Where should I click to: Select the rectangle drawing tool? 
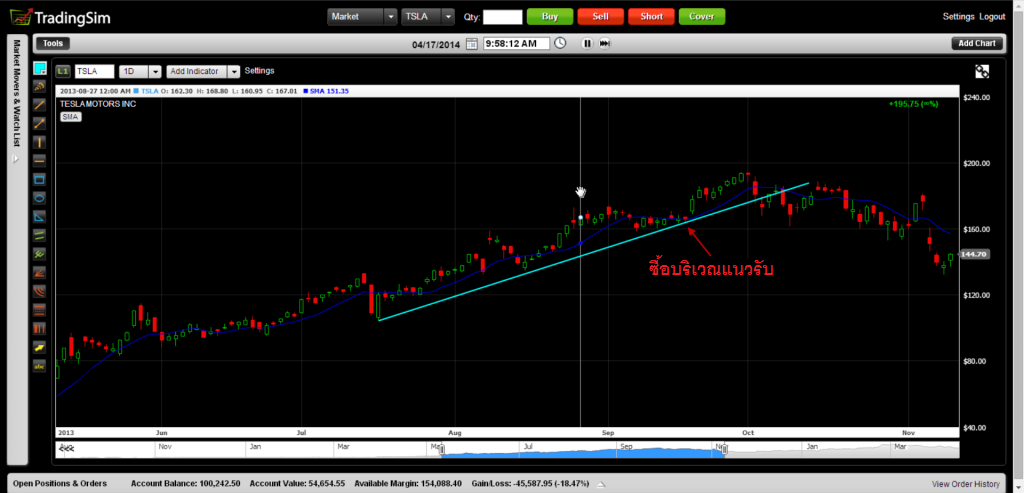coord(40,179)
